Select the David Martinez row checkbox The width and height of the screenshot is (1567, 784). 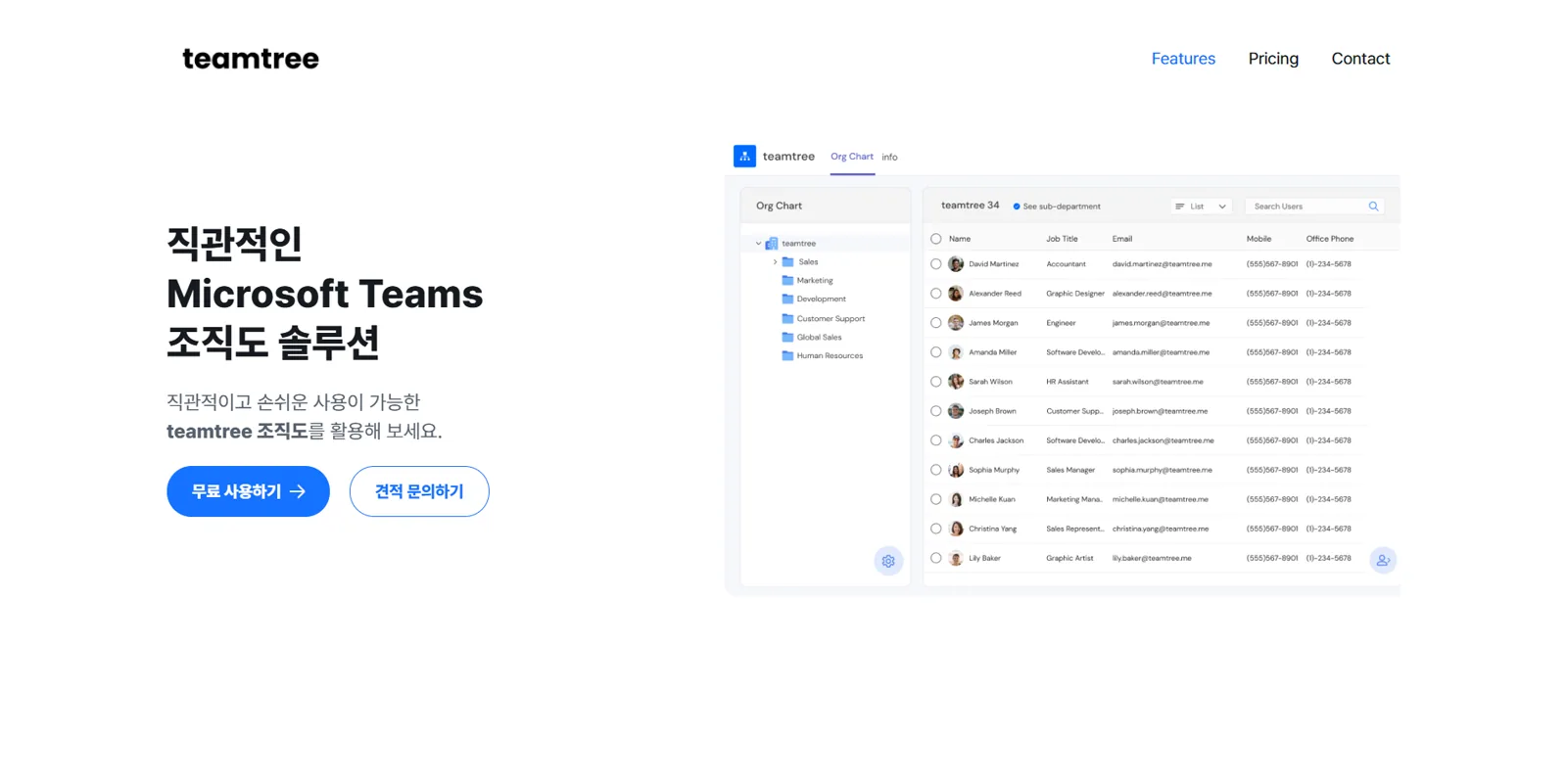tap(936, 264)
